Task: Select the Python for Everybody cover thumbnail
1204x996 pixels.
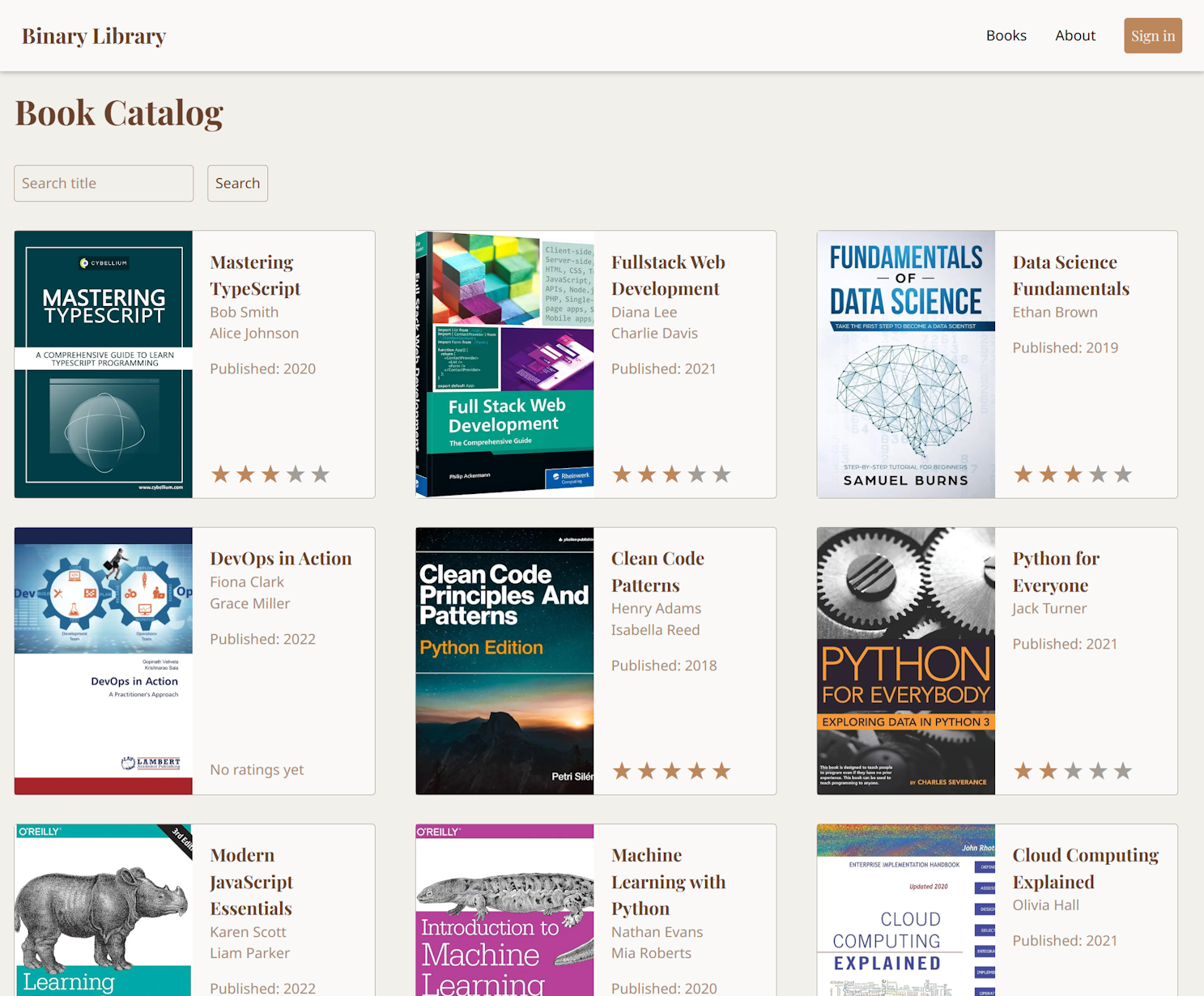Action: [905, 660]
